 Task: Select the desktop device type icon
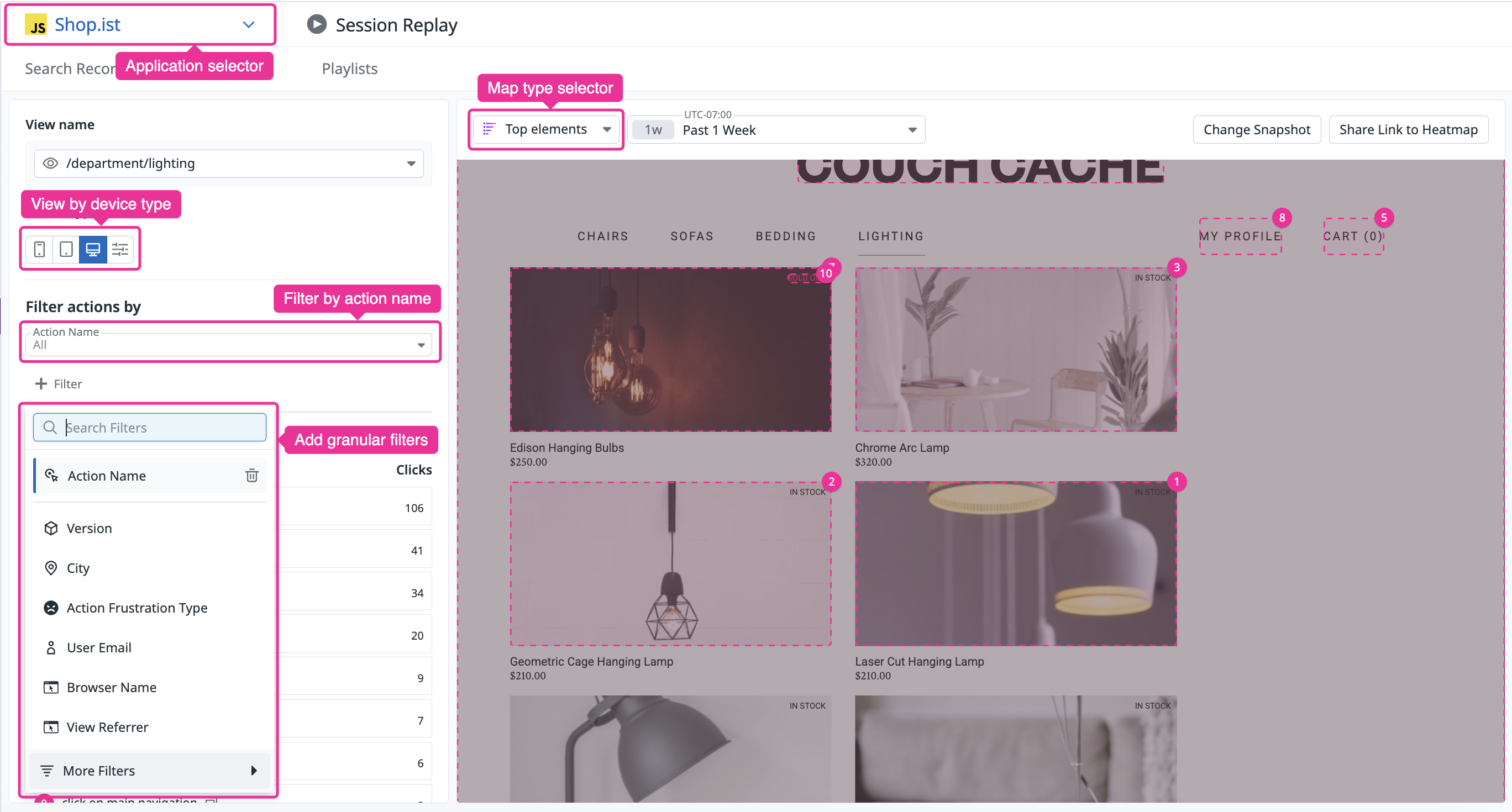click(x=93, y=249)
